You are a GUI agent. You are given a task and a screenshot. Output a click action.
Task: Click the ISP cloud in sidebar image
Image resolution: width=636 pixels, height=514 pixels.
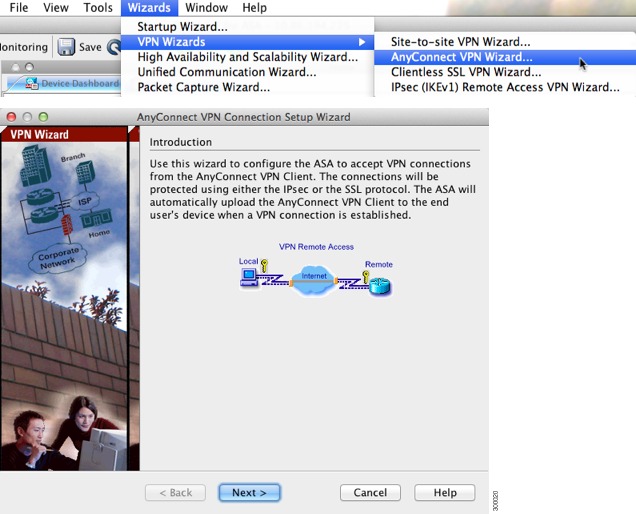[84, 201]
